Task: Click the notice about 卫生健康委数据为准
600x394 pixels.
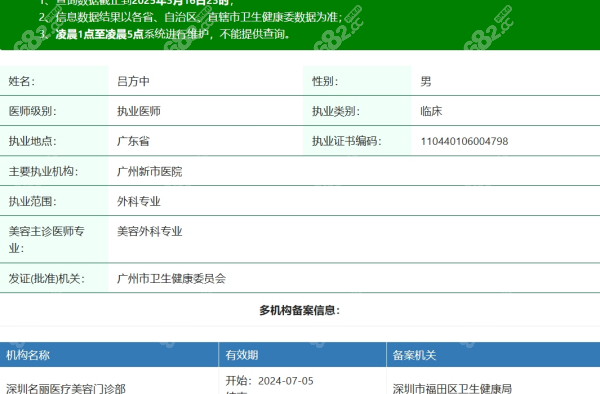Action: (x=190, y=17)
